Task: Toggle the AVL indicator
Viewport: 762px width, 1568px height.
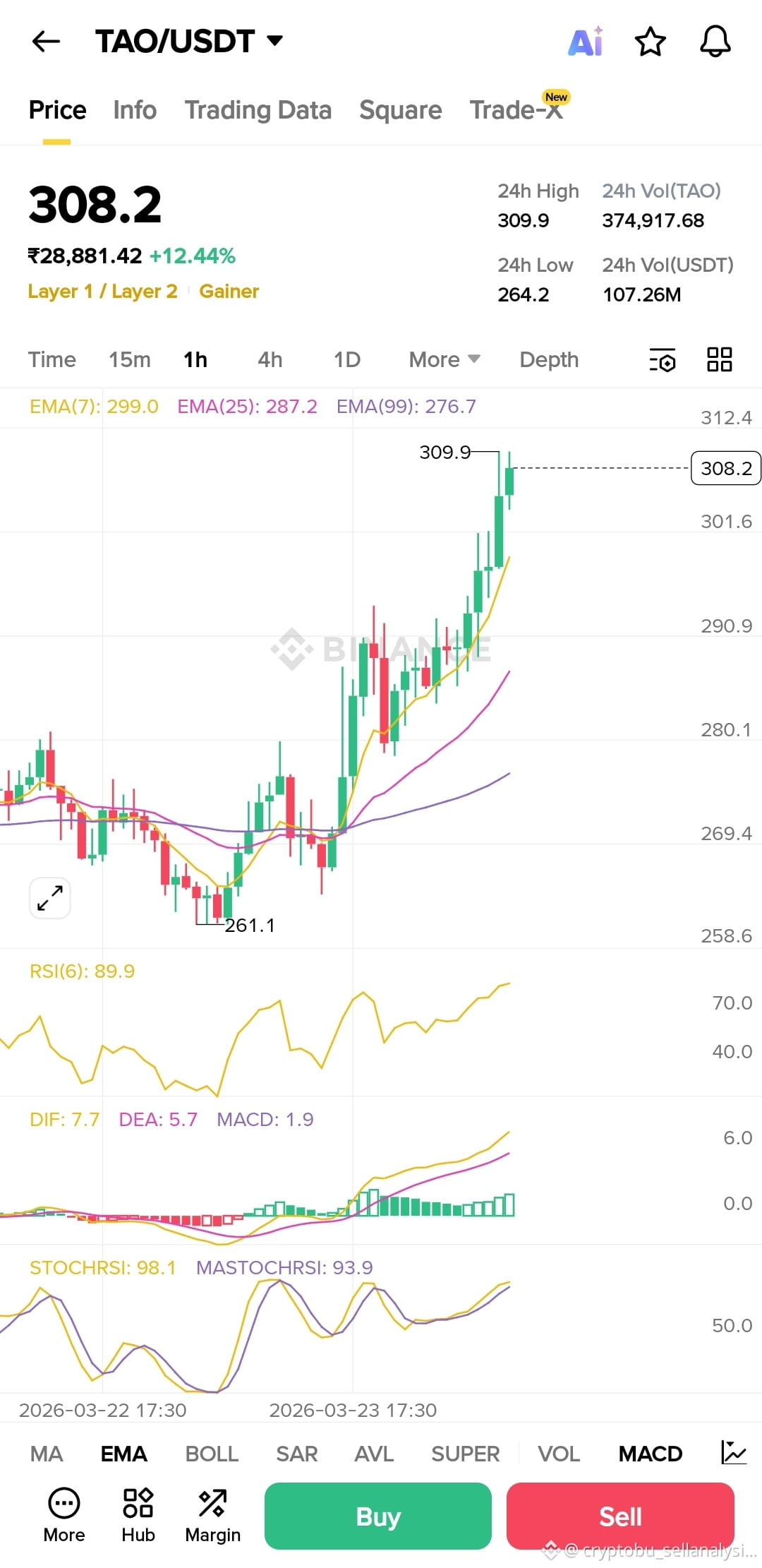Action: point(374,1454)
